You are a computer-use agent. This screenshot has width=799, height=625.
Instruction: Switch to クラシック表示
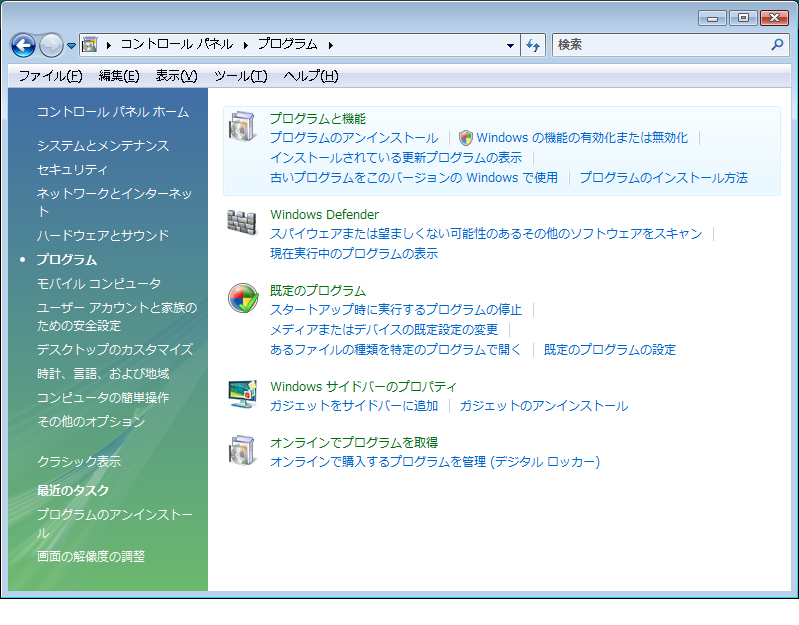coord(79,461)
